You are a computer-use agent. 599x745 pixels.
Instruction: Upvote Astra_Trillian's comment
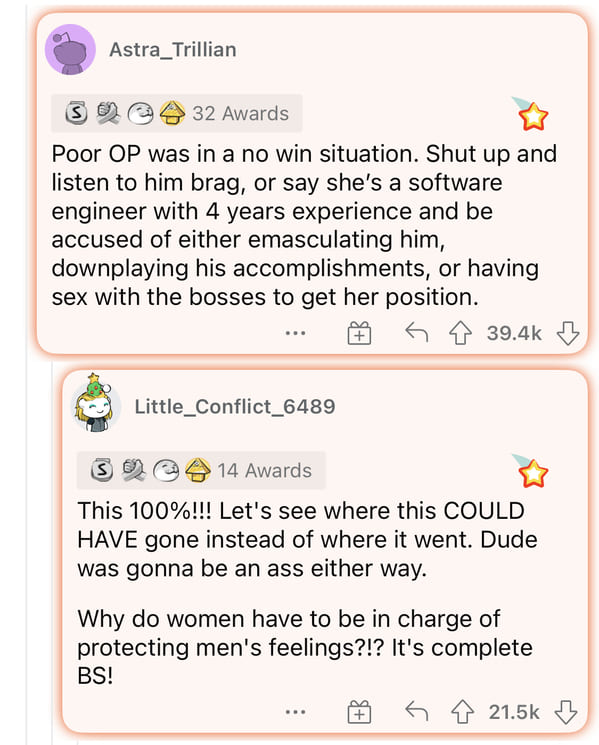tap(460, 333)
